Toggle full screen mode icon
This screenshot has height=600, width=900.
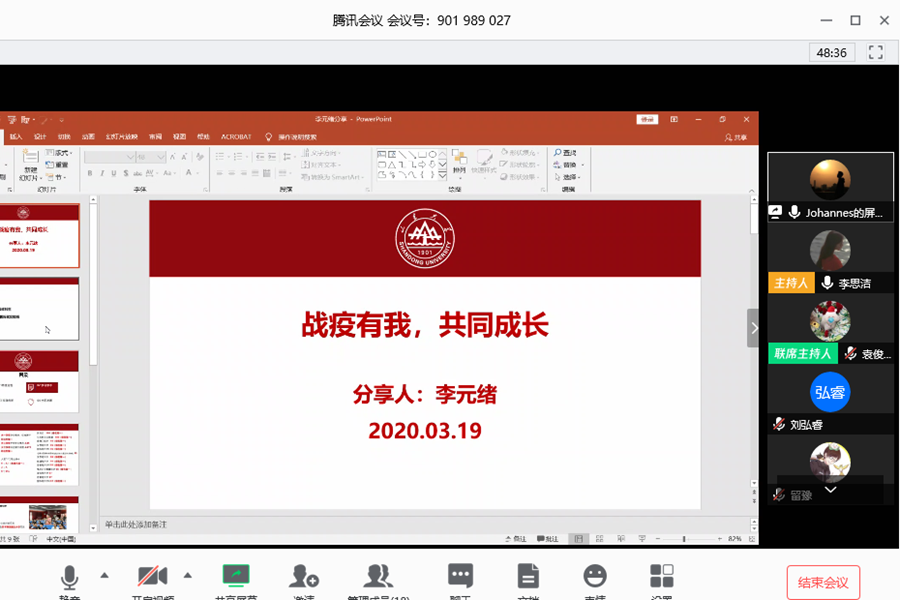[876, 52]
